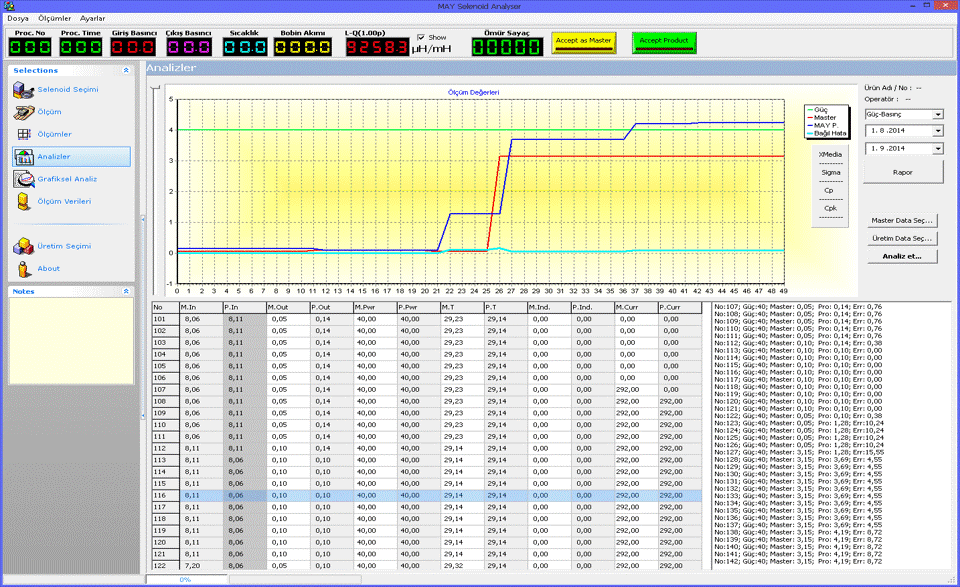
Task: Click the Accept as Master button
Action: pyautogui.click(x=583, y=42)
